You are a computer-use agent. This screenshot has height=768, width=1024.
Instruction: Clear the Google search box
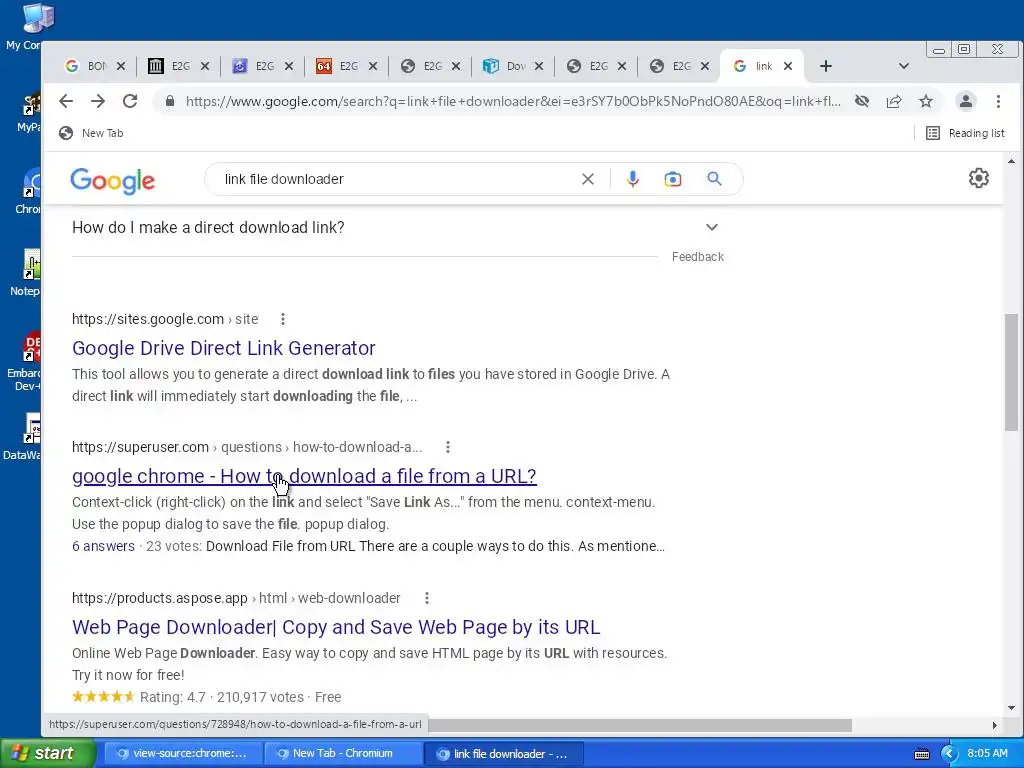tap(588, 179)
